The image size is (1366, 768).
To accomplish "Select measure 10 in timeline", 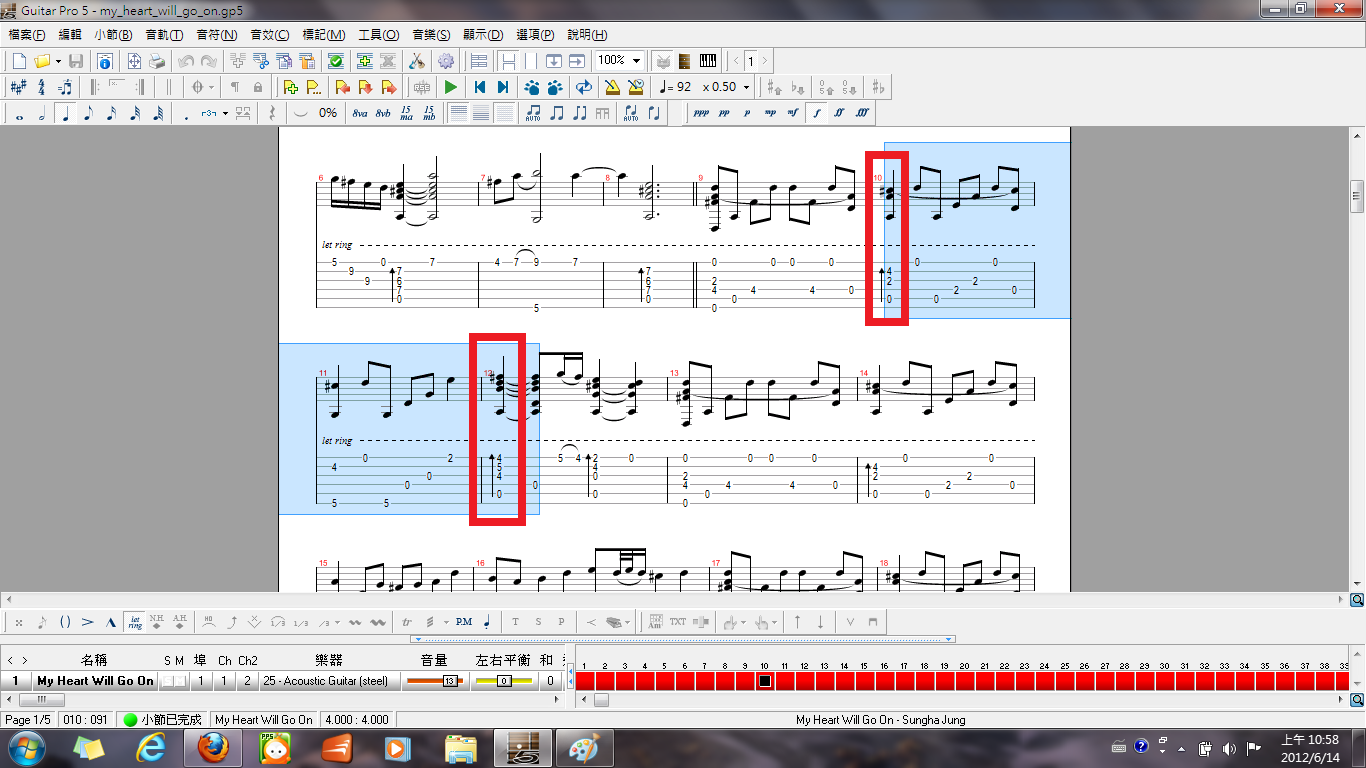I will tap(765, 681).
